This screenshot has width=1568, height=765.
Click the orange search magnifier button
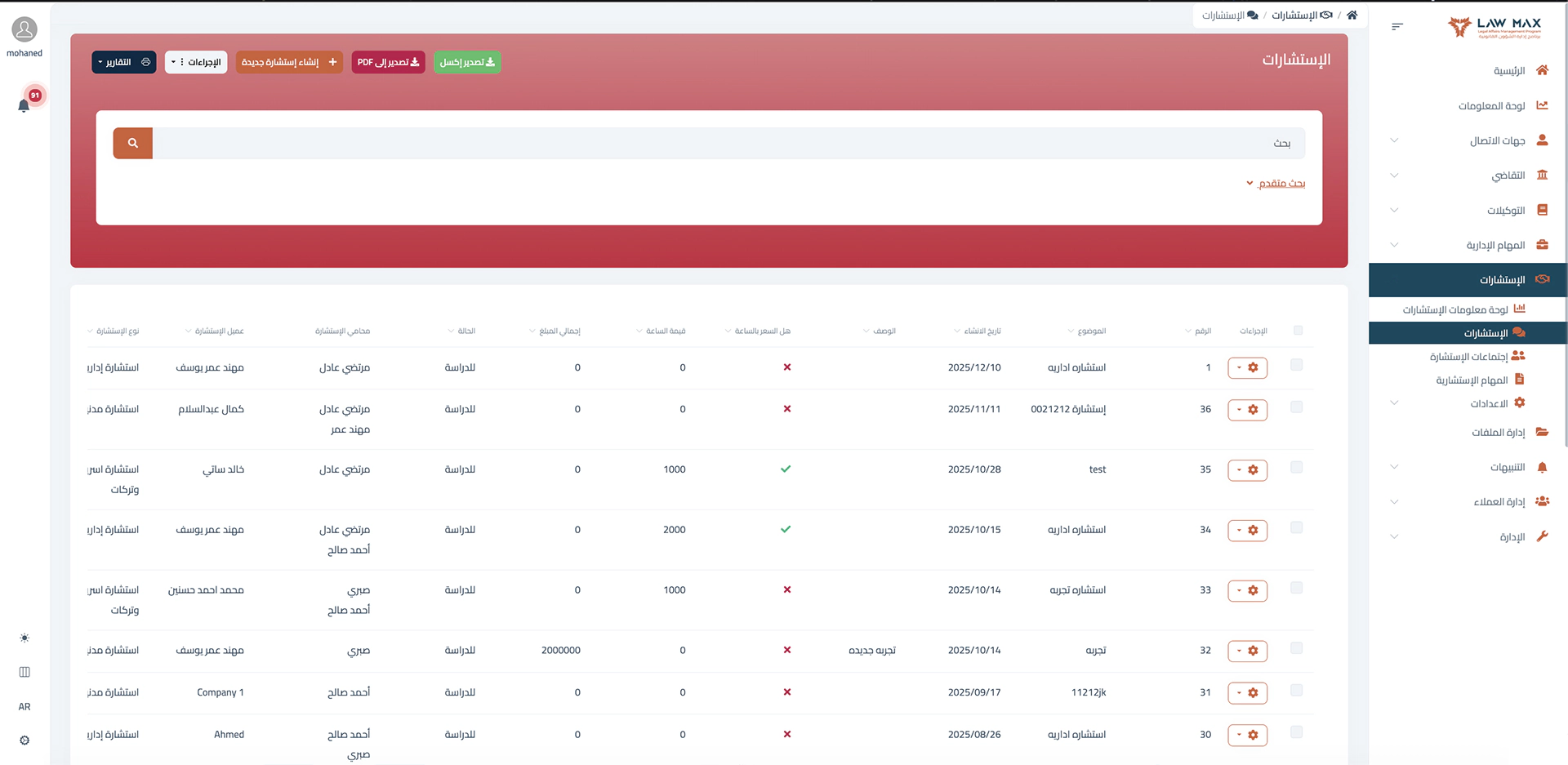coord(132,143)
